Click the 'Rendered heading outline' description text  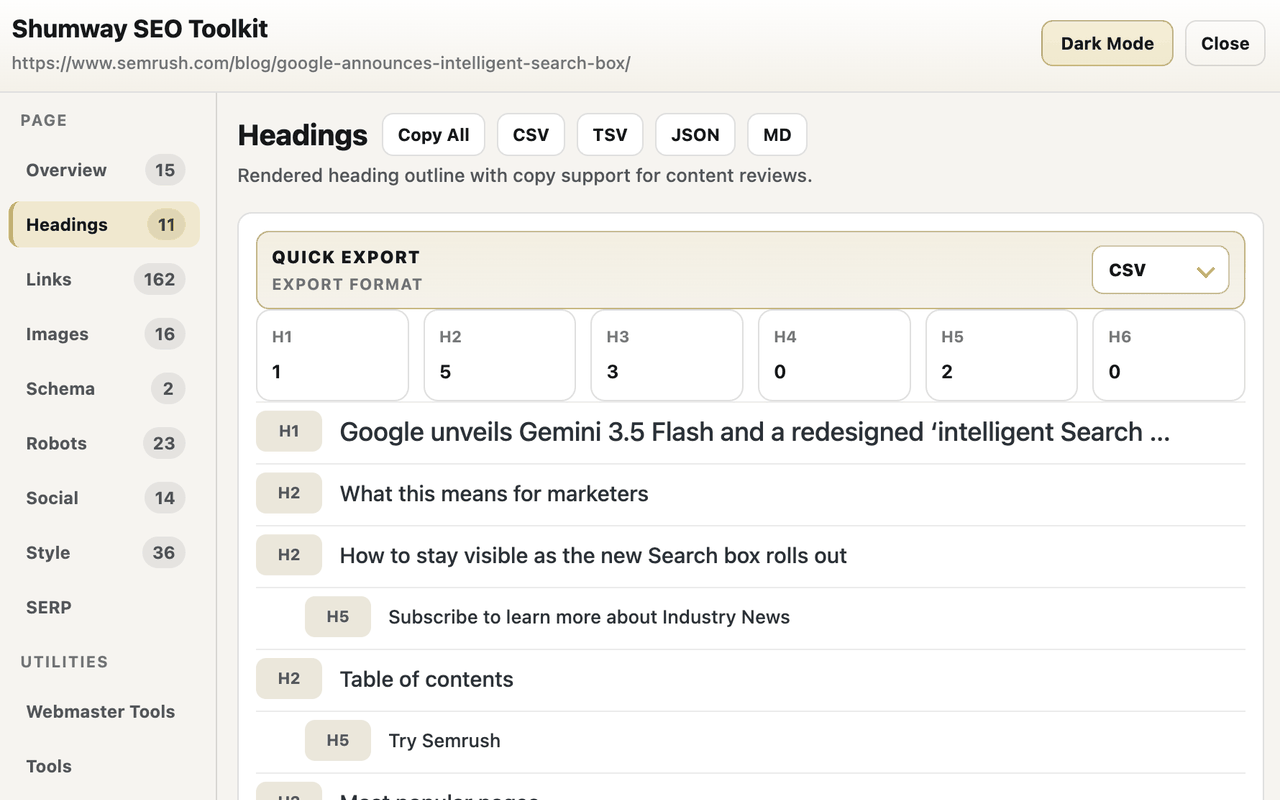point(525,176)
